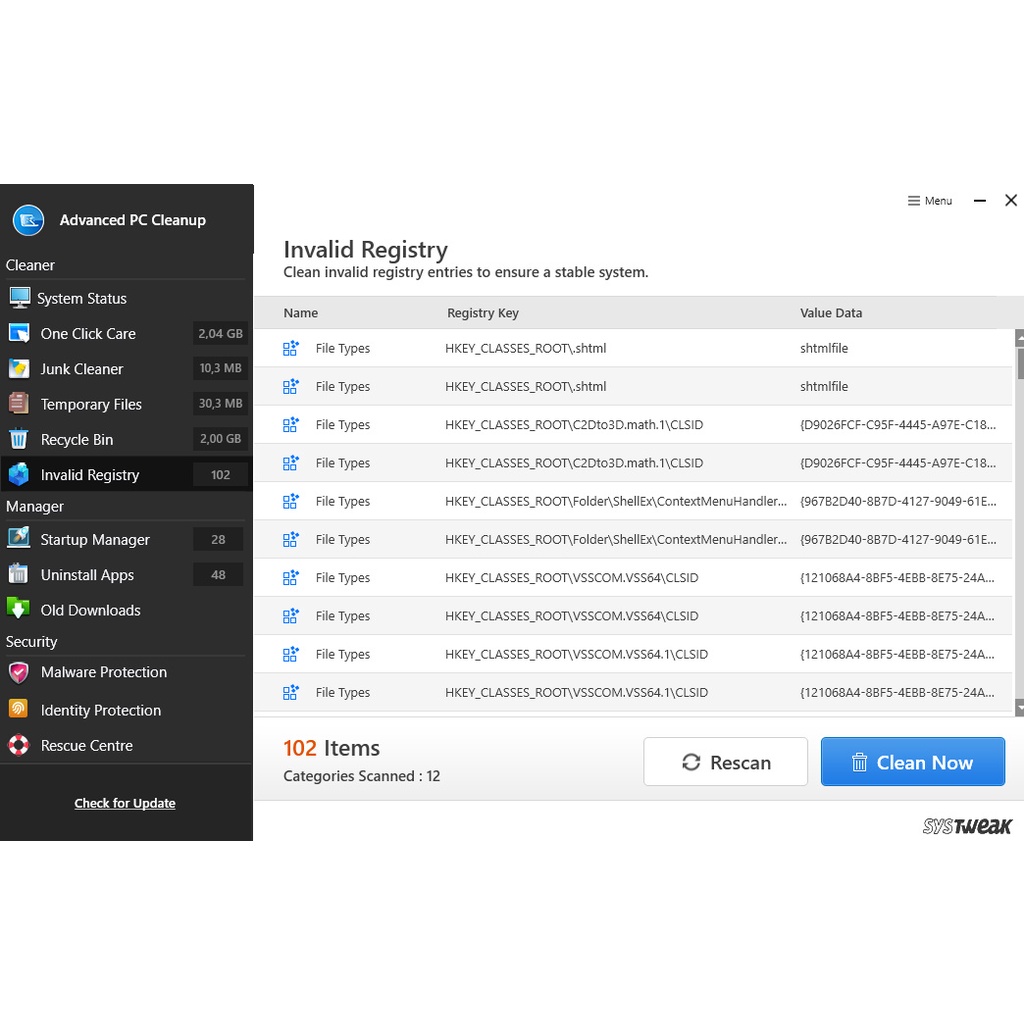Open the System Status monitor icon
1024x1024 pixels.
pyautogui.click(x=19, y=298)
